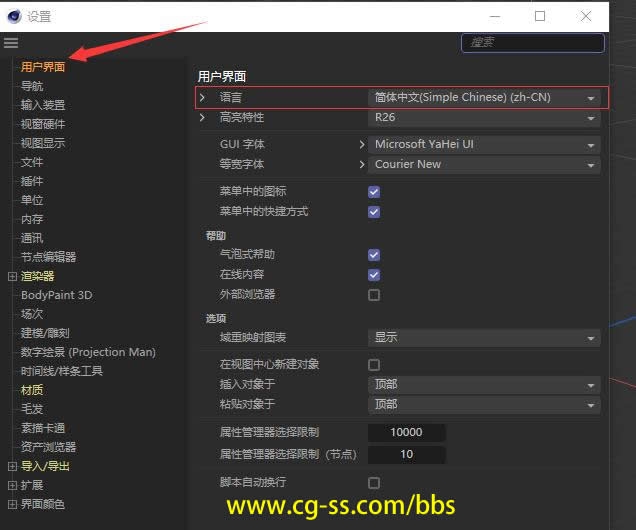Enable 在视图中心新建对象 checkbox
Viewport: 636px width, 530px height.
374,365
